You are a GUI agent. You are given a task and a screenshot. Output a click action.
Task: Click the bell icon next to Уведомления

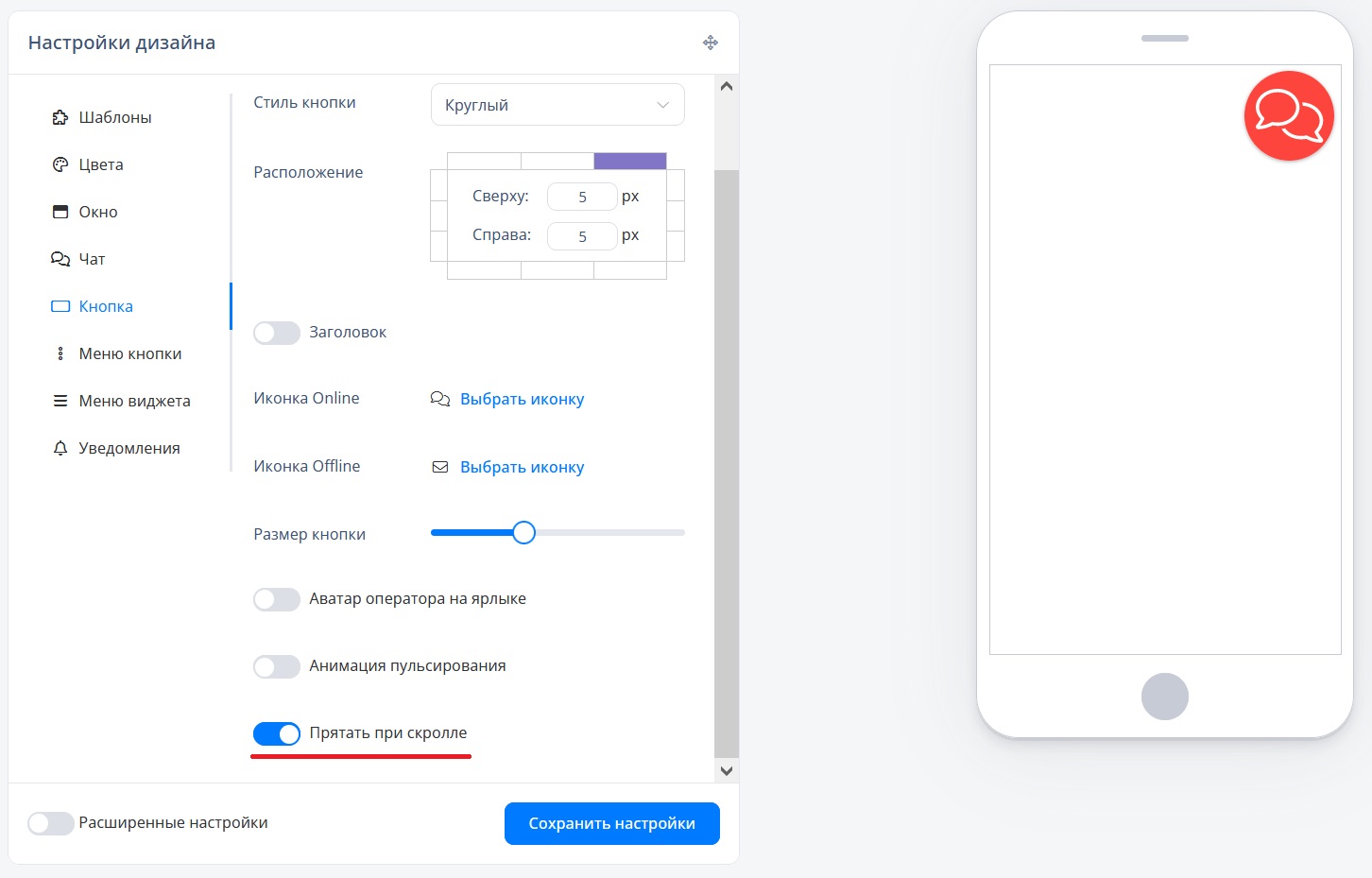point(60,448)
